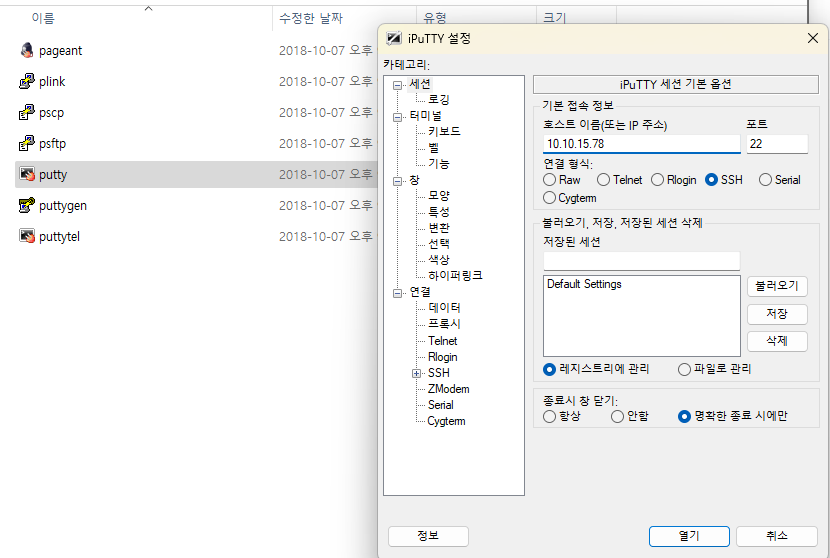Select the Raw connection type

tap(549, 180)
